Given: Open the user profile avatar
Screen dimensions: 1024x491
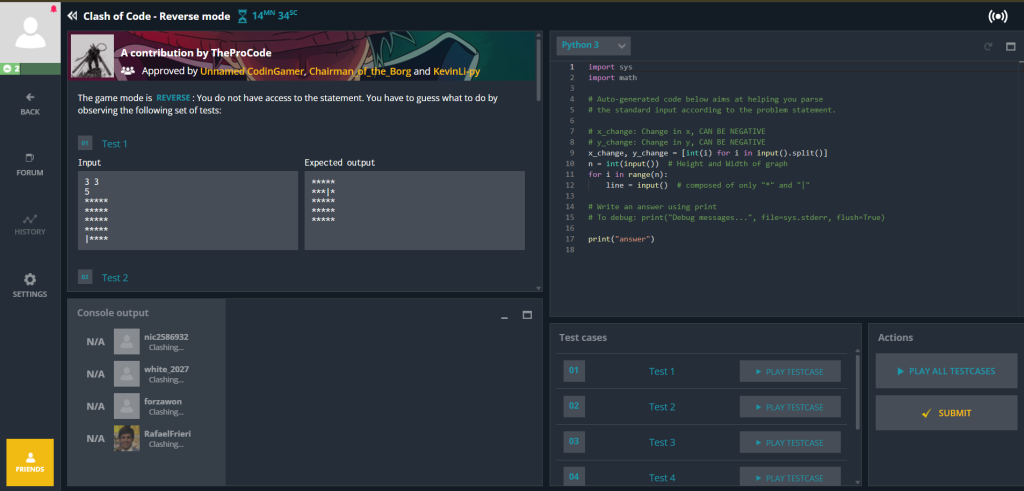Looking at the screenshot, I should 30,33.
